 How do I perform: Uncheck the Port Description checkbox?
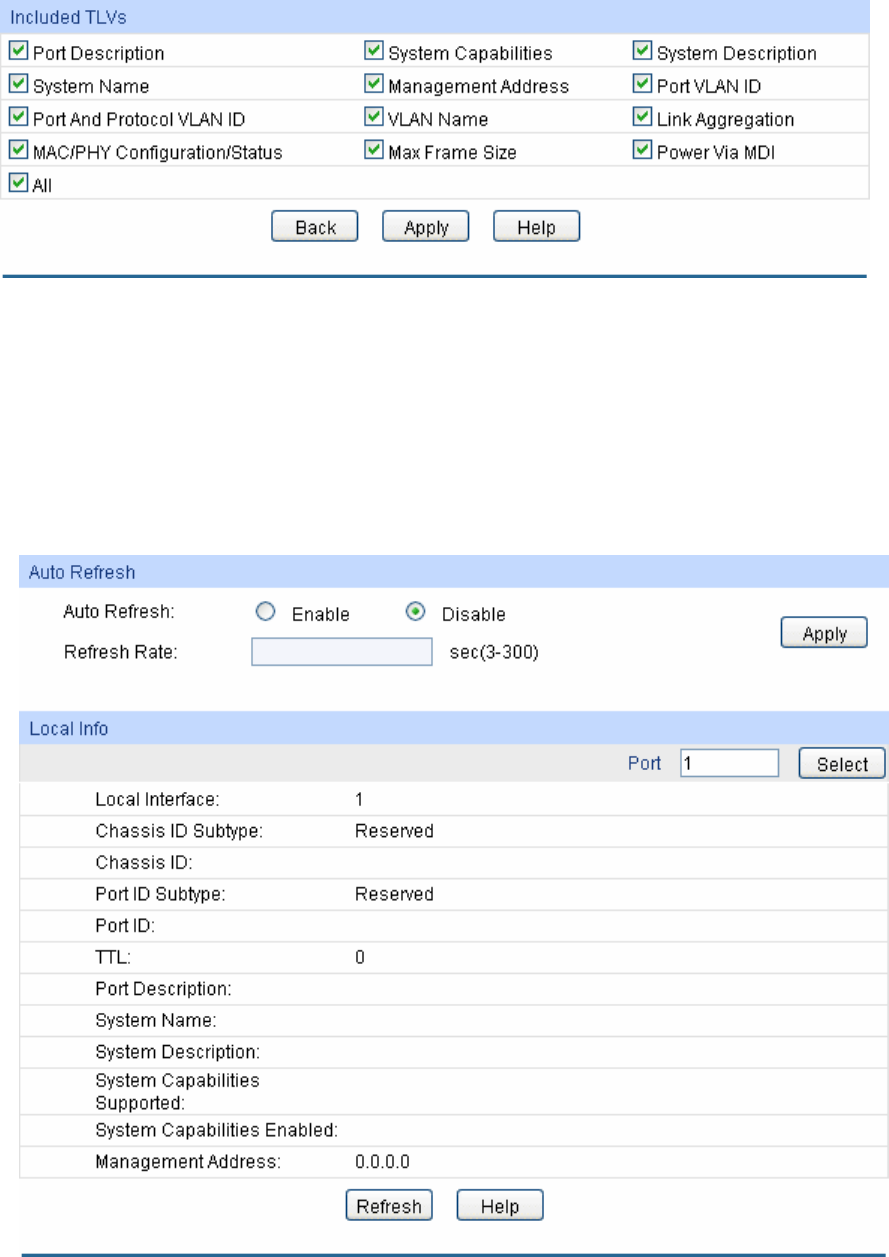coord(17,52)
